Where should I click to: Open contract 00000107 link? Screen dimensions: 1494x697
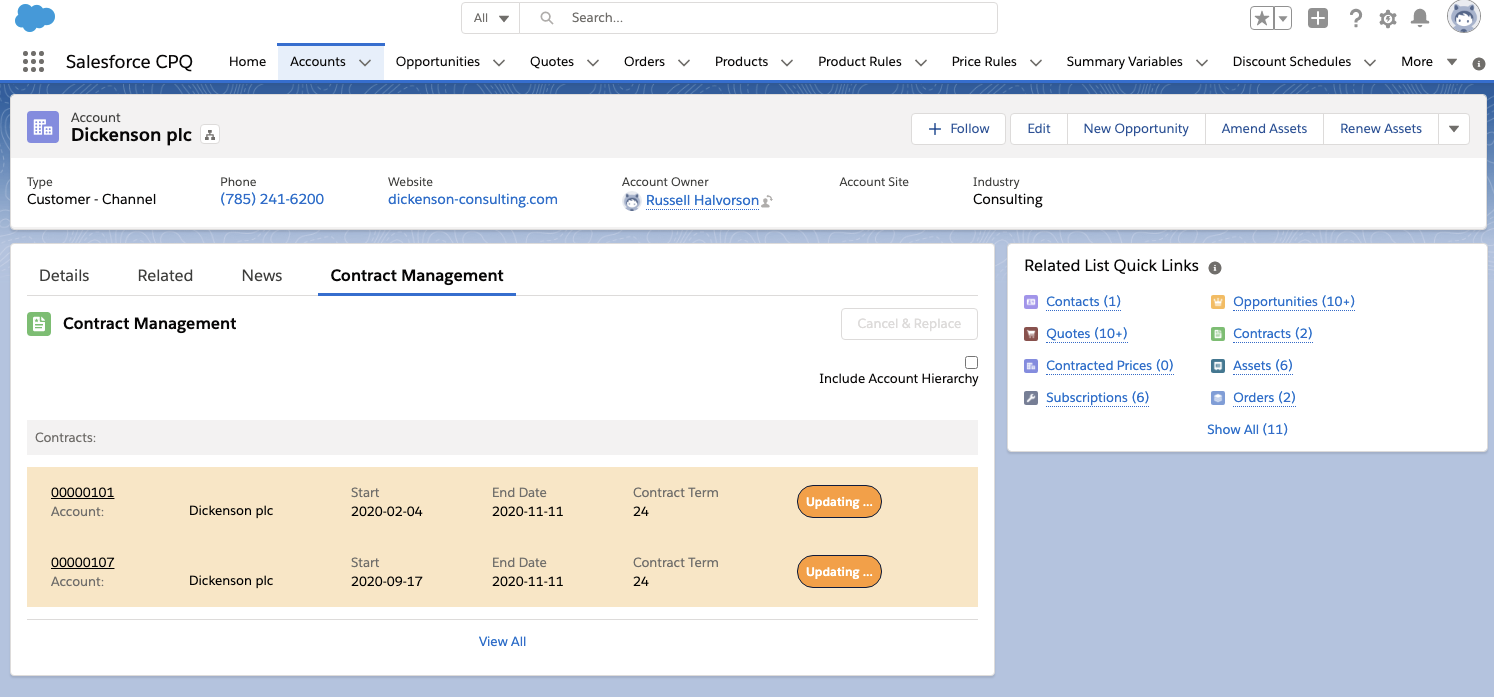point(83,562)
